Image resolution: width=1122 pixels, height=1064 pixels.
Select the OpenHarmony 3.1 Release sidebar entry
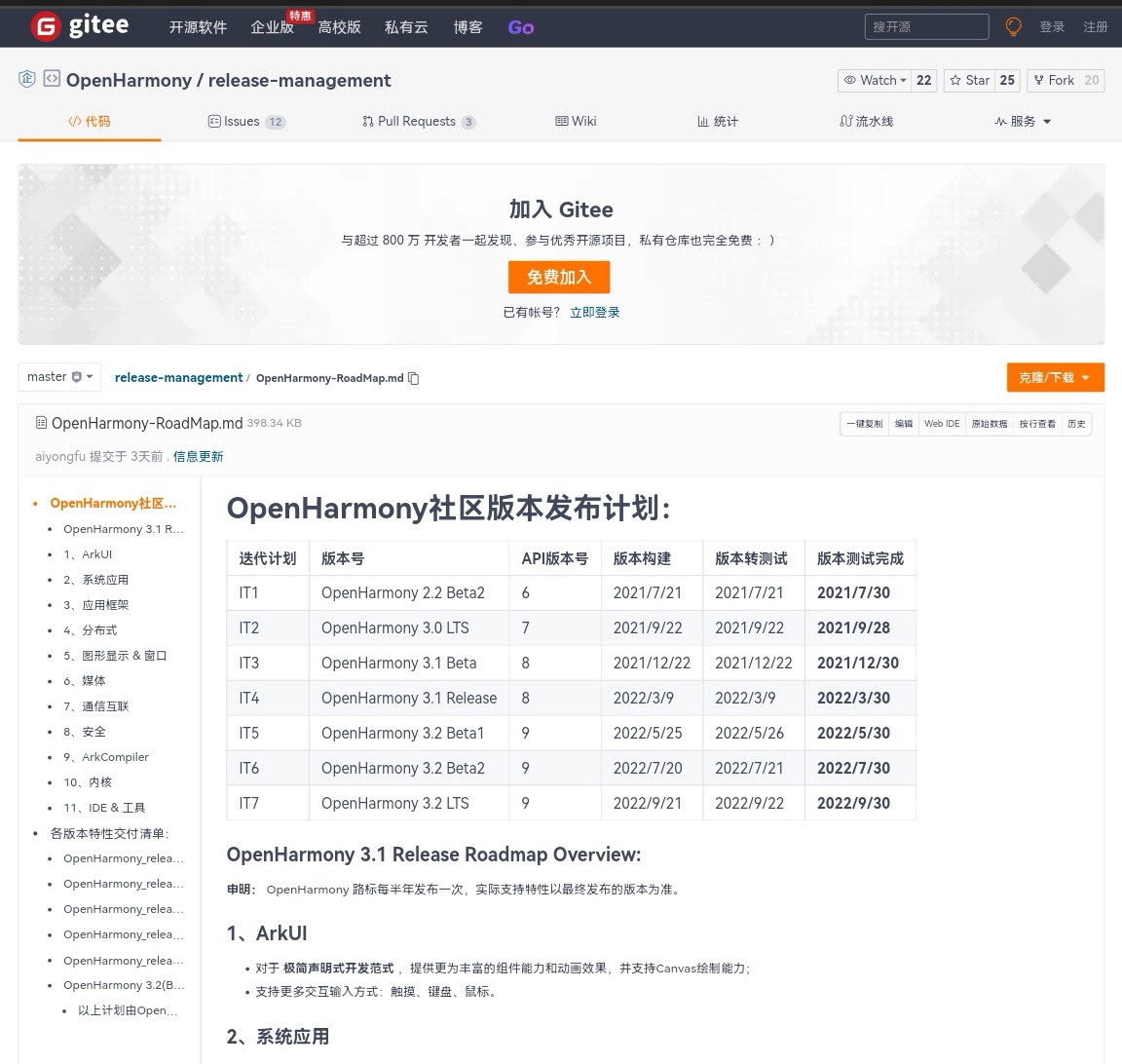click(124, 528)
